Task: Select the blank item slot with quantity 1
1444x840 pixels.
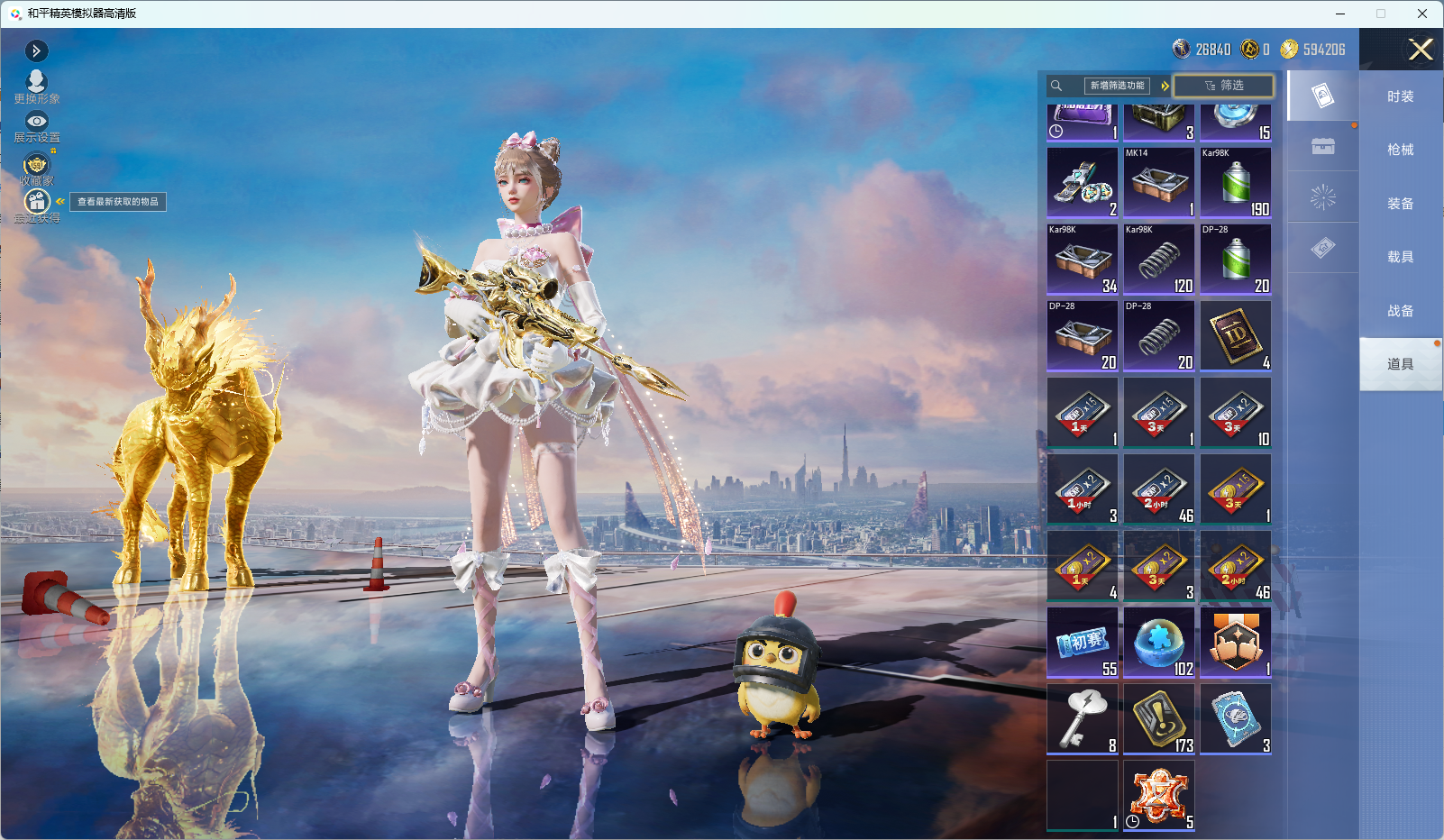Action: point(1083,796)
